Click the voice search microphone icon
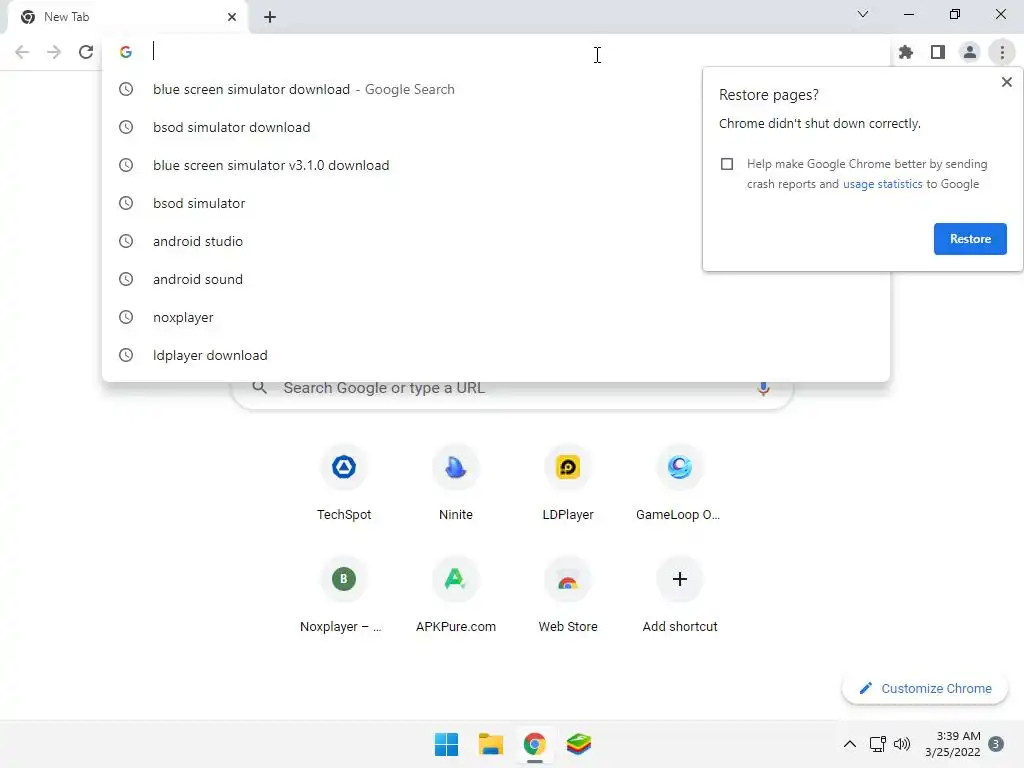Screen dimensions: 1024x768 tap(763, 389)
